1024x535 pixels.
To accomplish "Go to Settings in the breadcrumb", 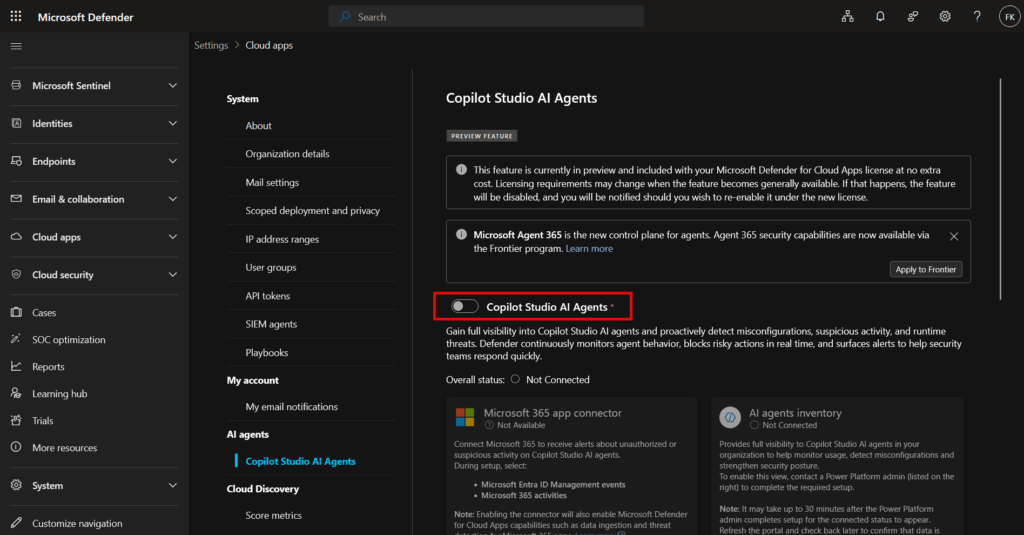I will click(x=211, y=45).
